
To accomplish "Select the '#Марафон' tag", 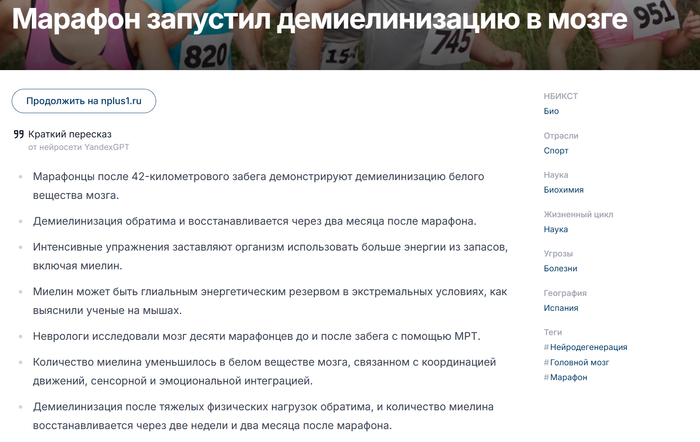I will coord(565,377).
